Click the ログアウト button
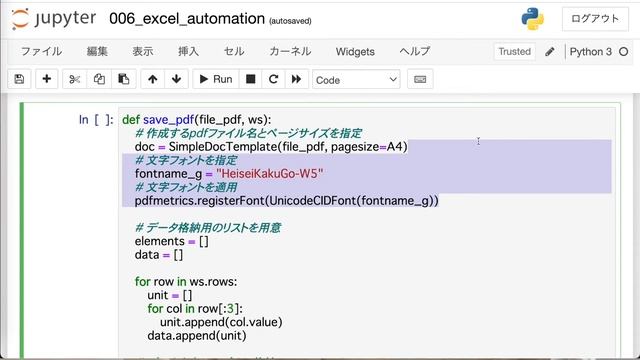This screenshot has height=360, width=640. click(x=595, y=19)
